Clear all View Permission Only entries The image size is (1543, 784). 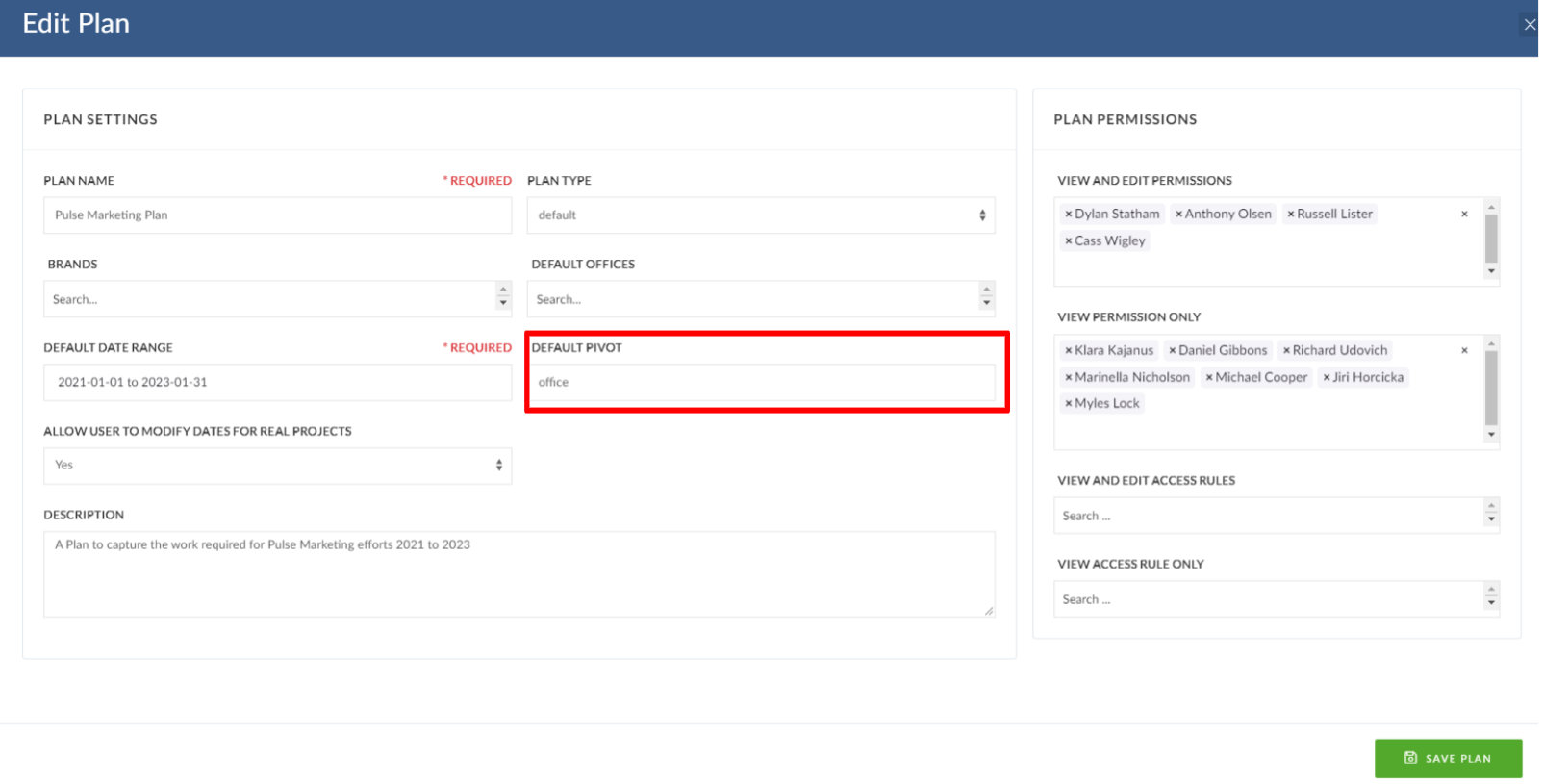1464,351
